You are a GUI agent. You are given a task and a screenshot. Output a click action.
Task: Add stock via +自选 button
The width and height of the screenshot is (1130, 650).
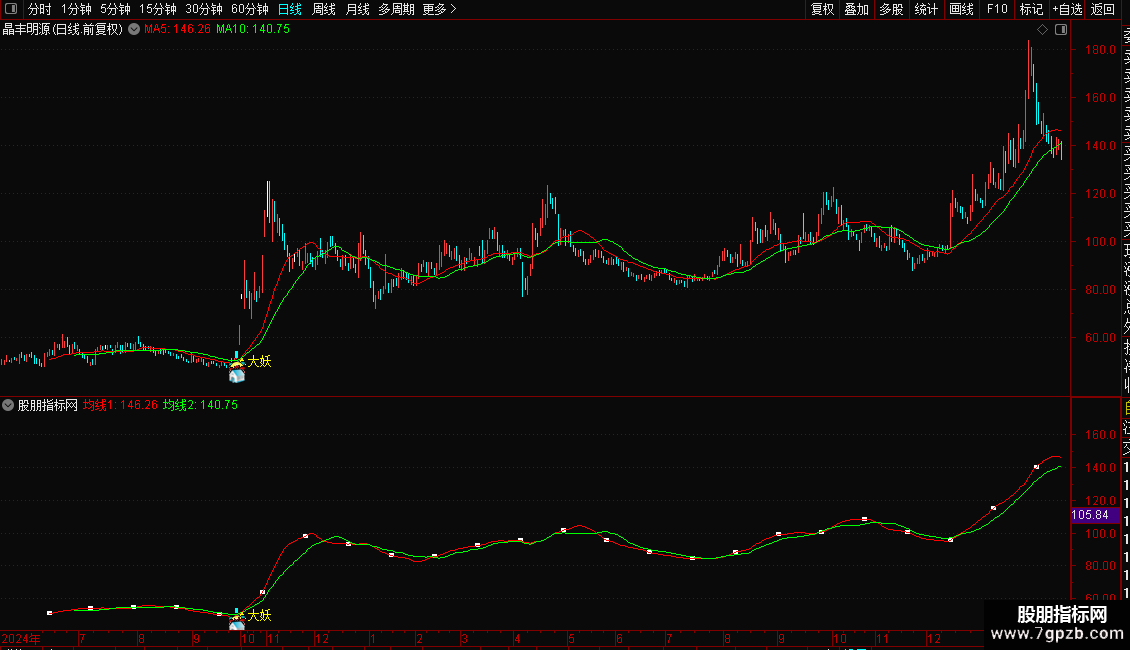(x=1067, y=9)
